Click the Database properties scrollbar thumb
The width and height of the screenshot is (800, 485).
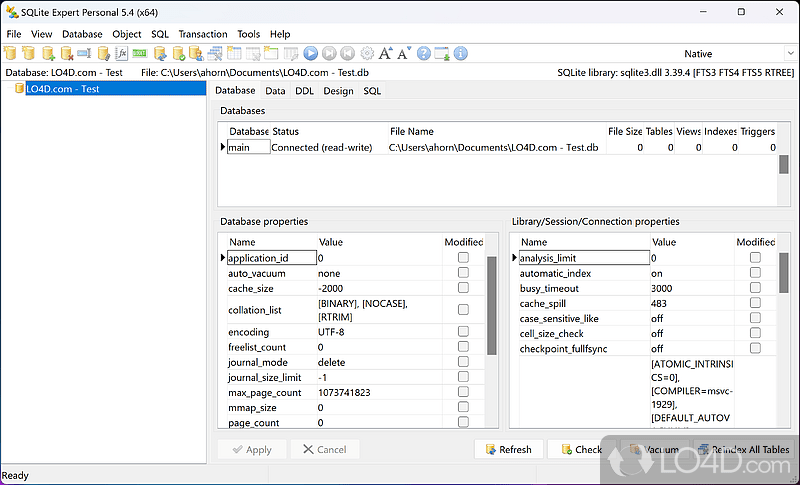pos(492,305)
